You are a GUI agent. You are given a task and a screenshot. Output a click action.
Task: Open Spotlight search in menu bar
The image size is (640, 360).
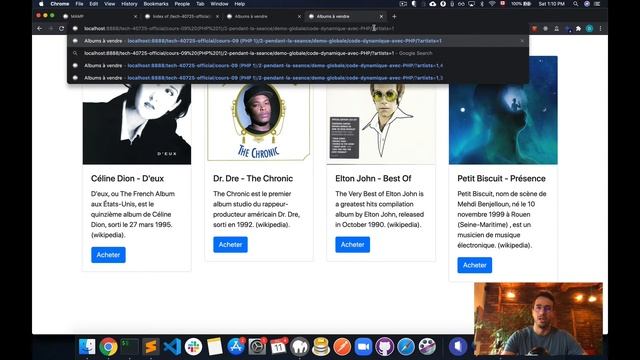point(576,4)
